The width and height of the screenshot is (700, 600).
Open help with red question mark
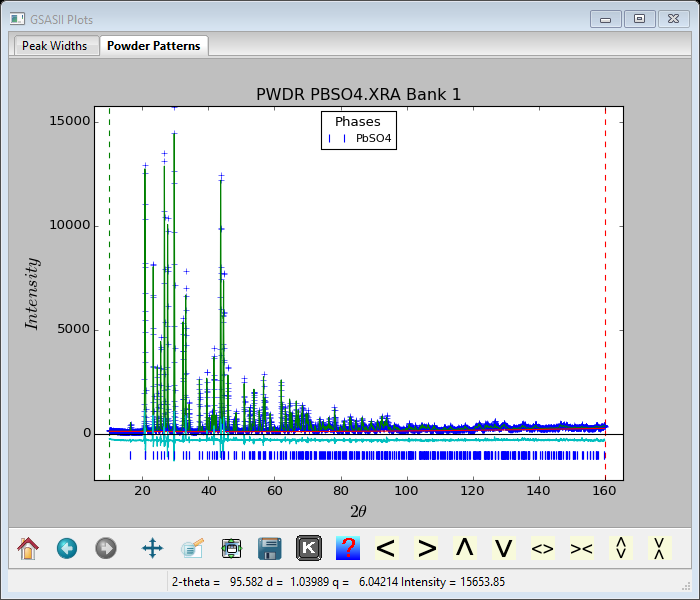click(x=348, y=548)
